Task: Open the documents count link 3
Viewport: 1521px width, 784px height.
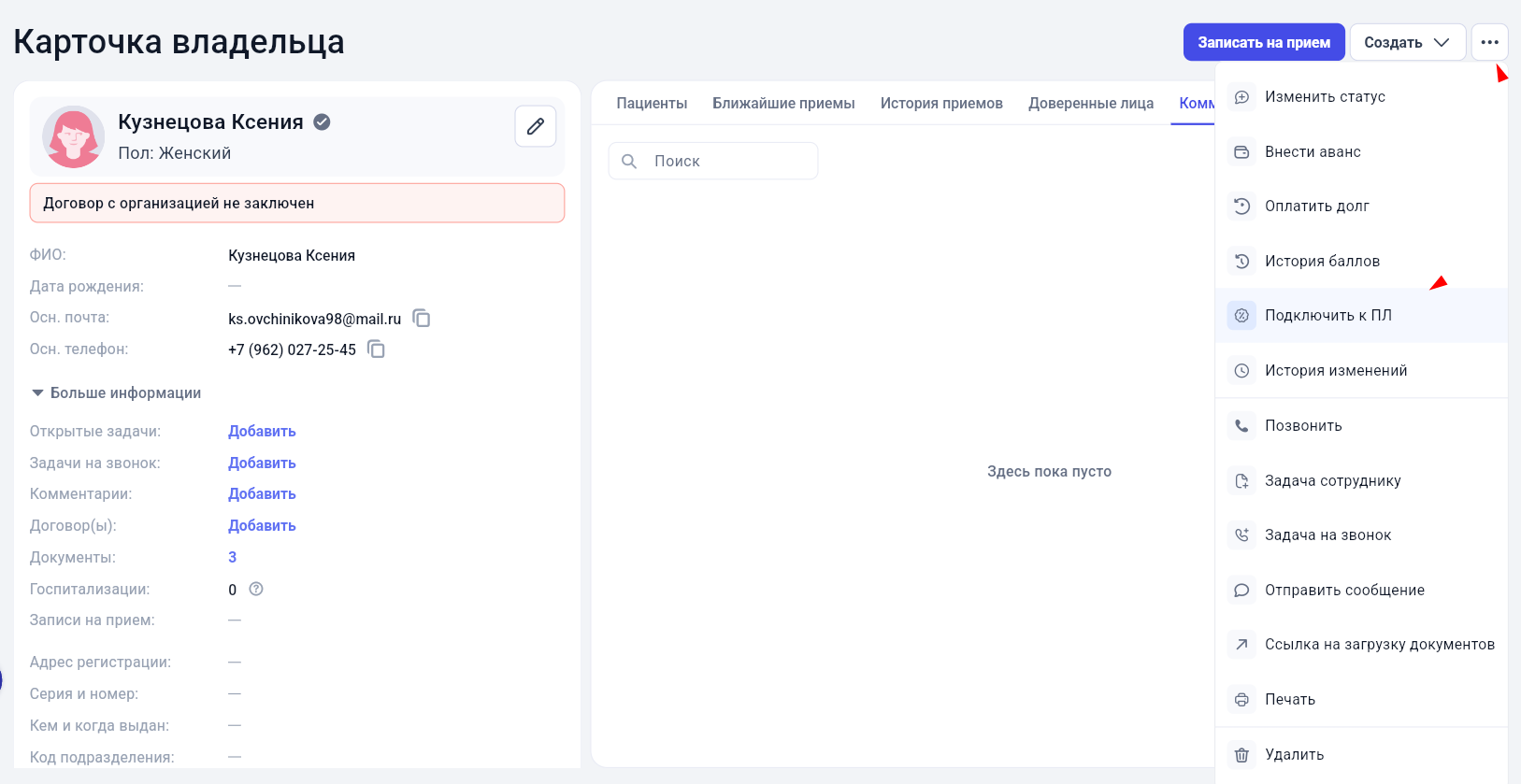Action: point(233,557)
